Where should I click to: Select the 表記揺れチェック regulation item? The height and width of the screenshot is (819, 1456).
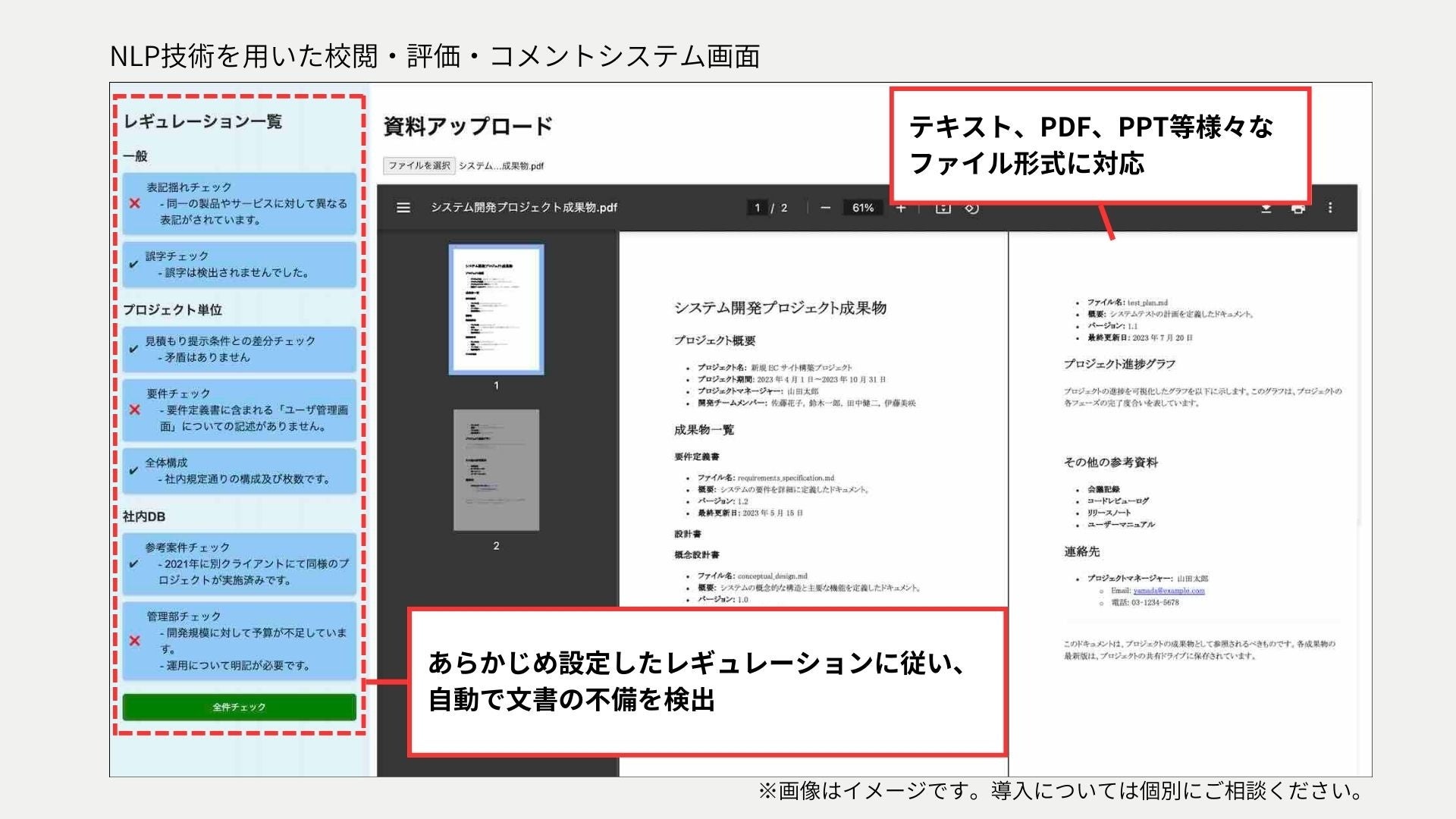[x=239, y=203]
